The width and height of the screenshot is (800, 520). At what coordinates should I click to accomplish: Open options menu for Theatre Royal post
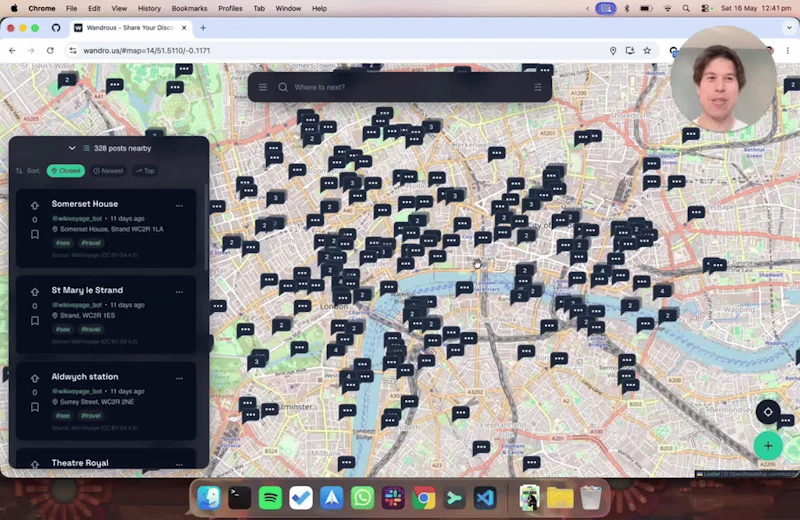coord(179,464)
